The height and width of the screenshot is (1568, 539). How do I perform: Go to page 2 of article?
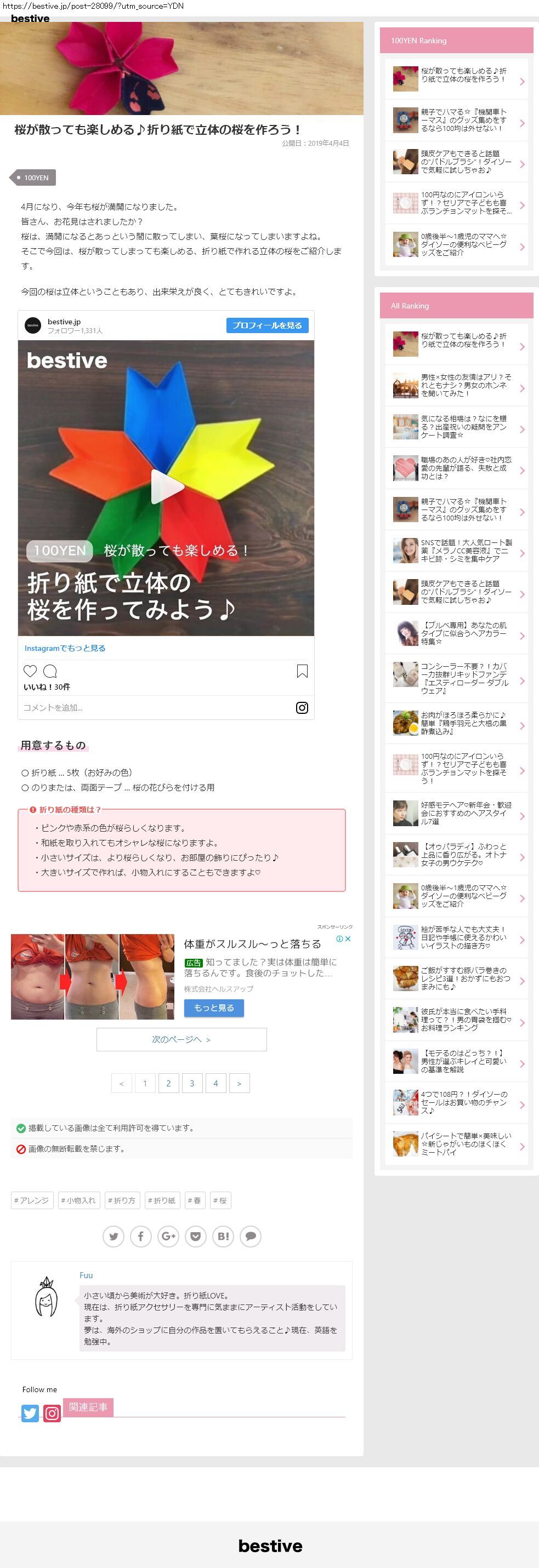(169, 1083)
